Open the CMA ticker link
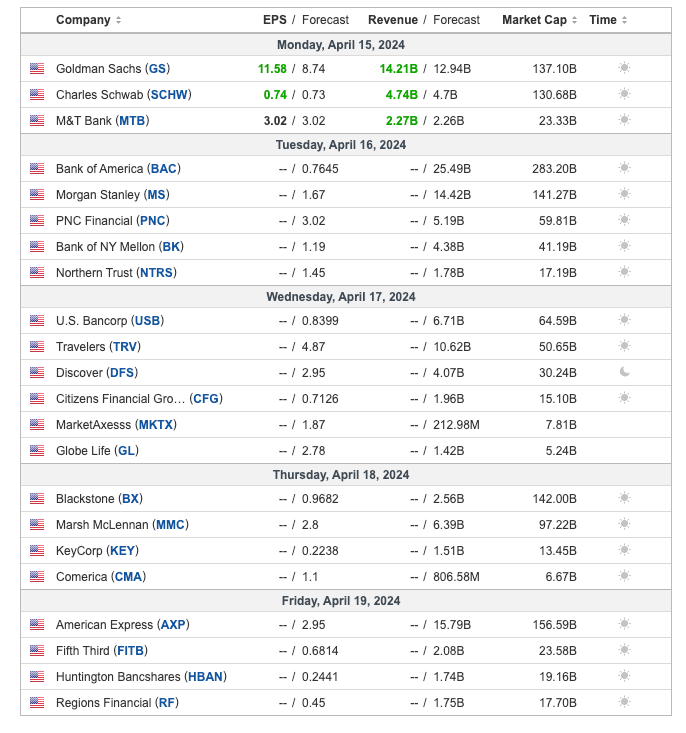This screenshot has height=733, width=686. click(128, 577)
